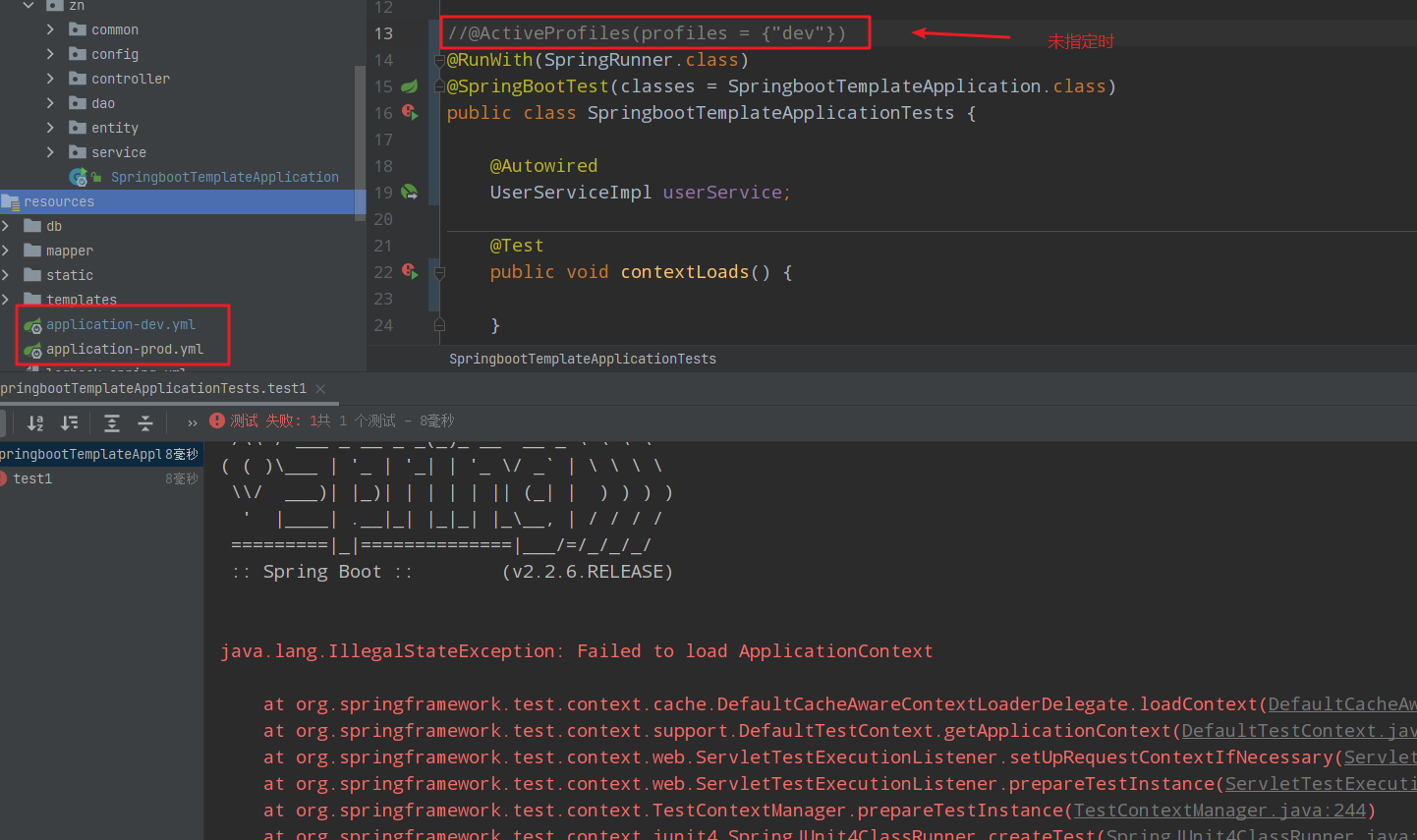The width and height of the screenshot is (1417, 840).
Task: Click the application-dev.yml file icon
Action: pyautogui.click(x=33, y=325)
